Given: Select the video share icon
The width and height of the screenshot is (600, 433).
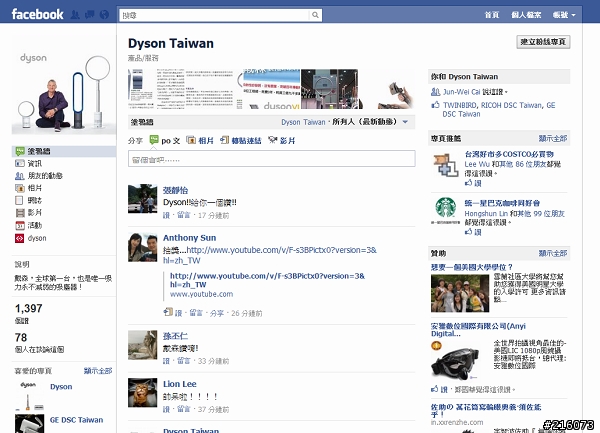Looking at the screenshot, I should [272, 140].
